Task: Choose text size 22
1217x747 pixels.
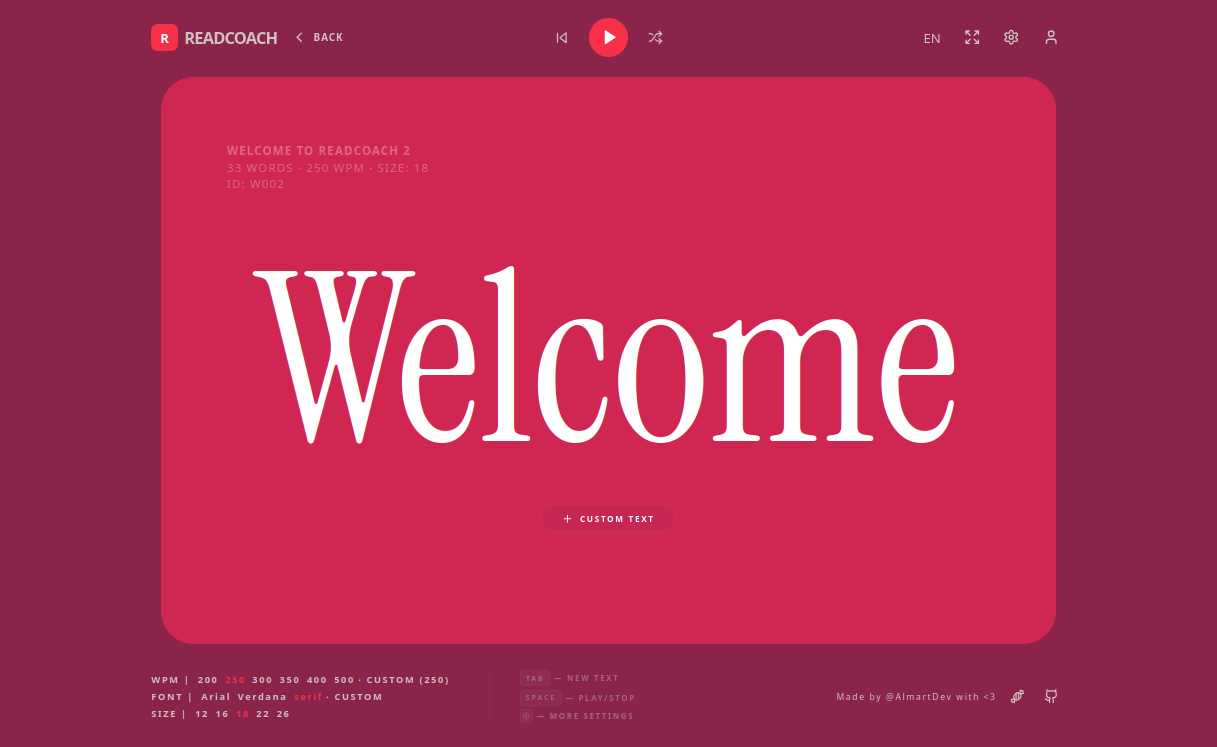Action: point(263,714)
